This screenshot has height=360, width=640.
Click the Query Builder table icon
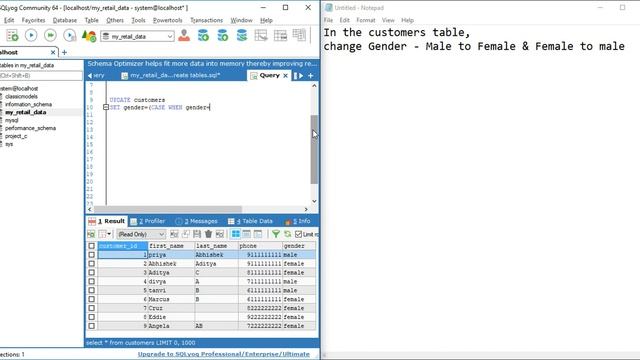[x=261, y=36]
